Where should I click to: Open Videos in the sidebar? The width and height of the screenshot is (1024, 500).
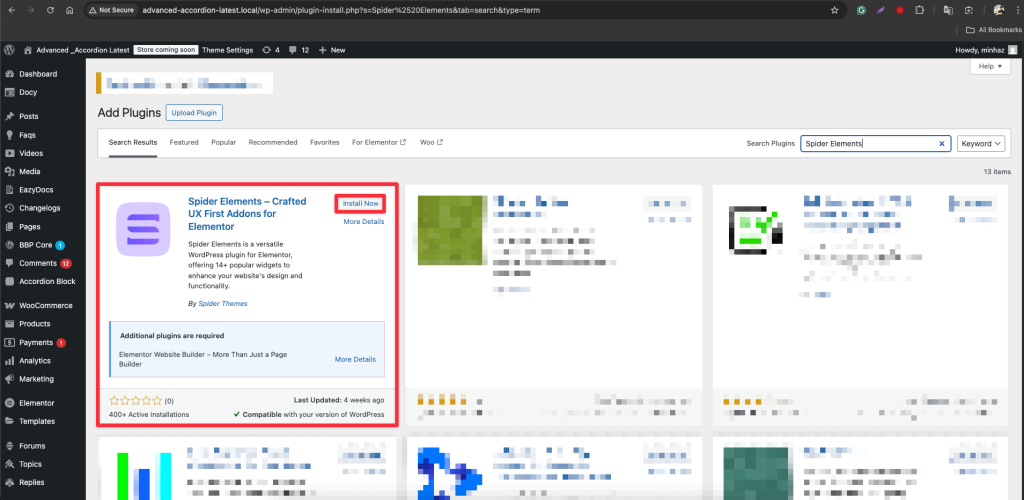tap(31, 153)
